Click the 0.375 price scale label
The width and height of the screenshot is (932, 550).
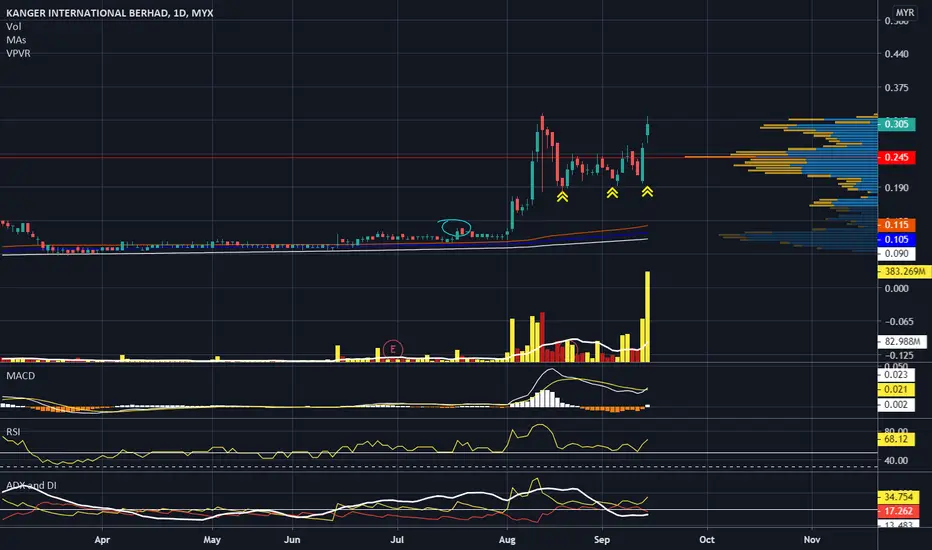pyautogui.click(x=896, y=87)
